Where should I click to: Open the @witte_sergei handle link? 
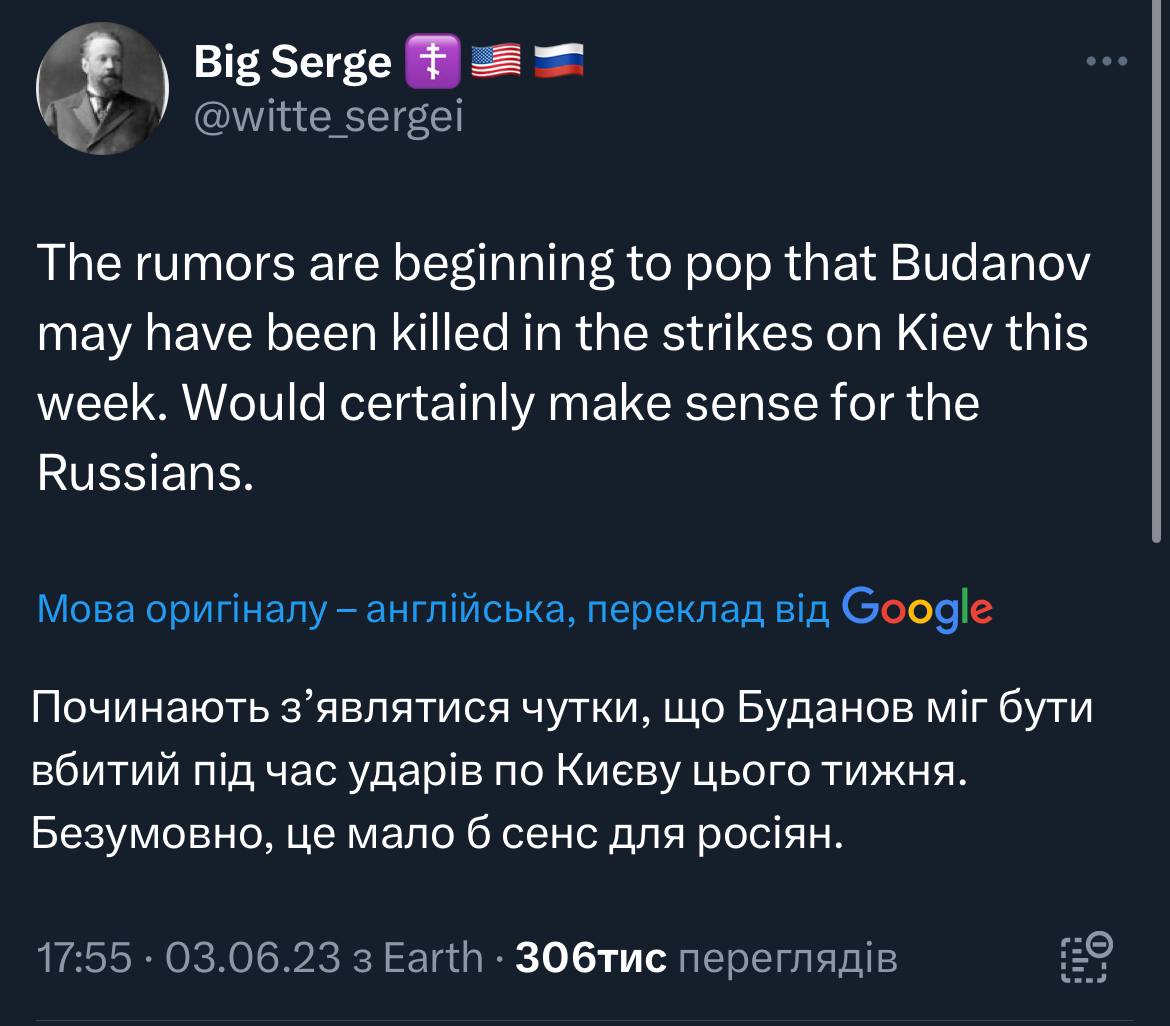328,118
